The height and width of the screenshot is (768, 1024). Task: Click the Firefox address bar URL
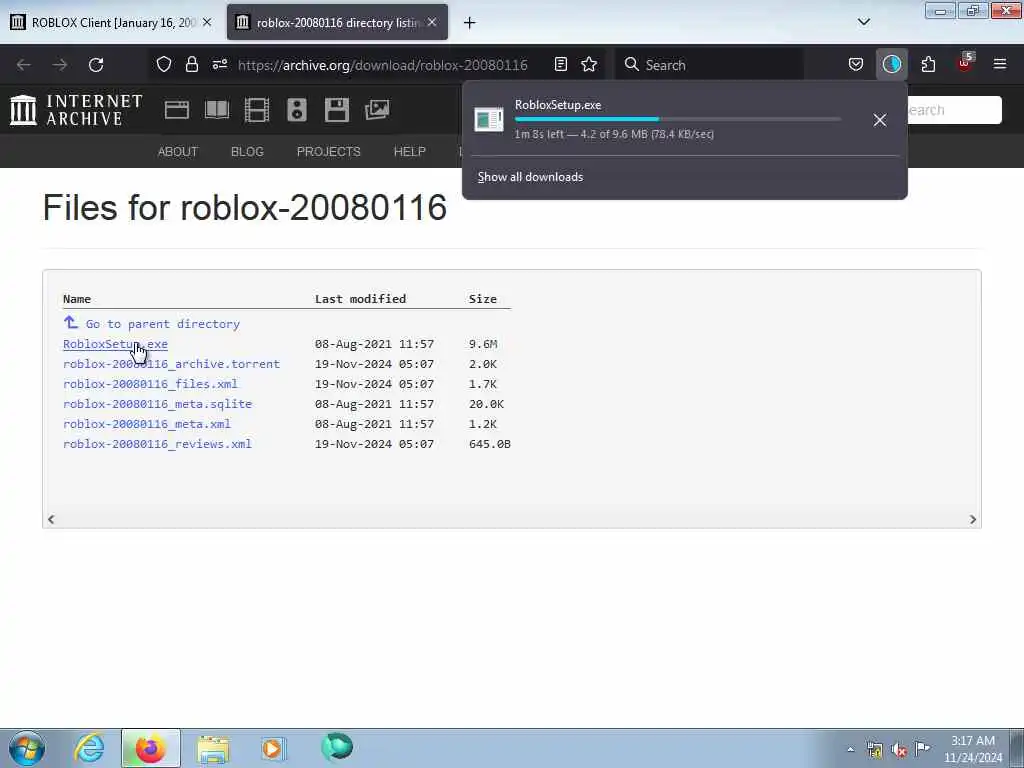[383, 65]
